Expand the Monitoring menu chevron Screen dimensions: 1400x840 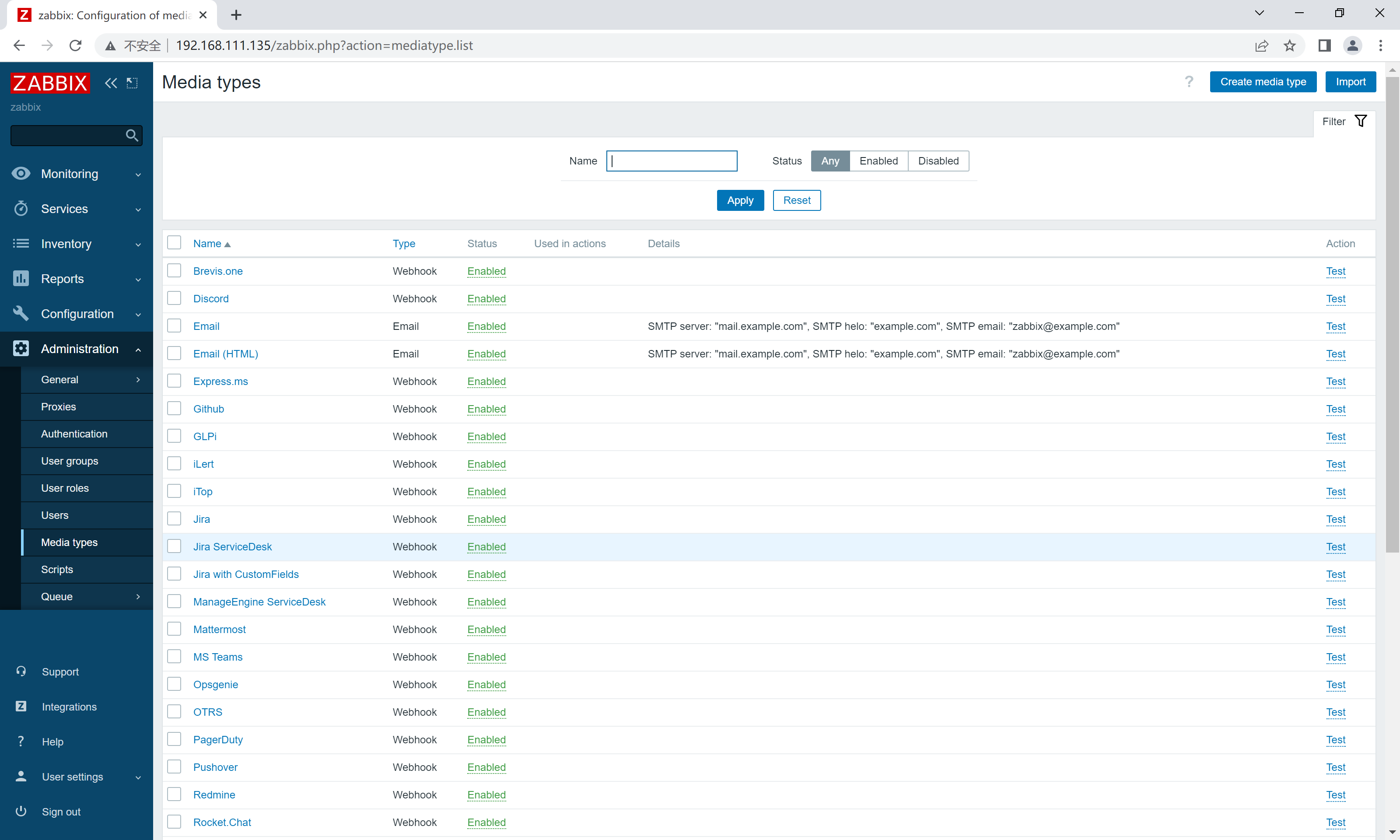point(138,175)
